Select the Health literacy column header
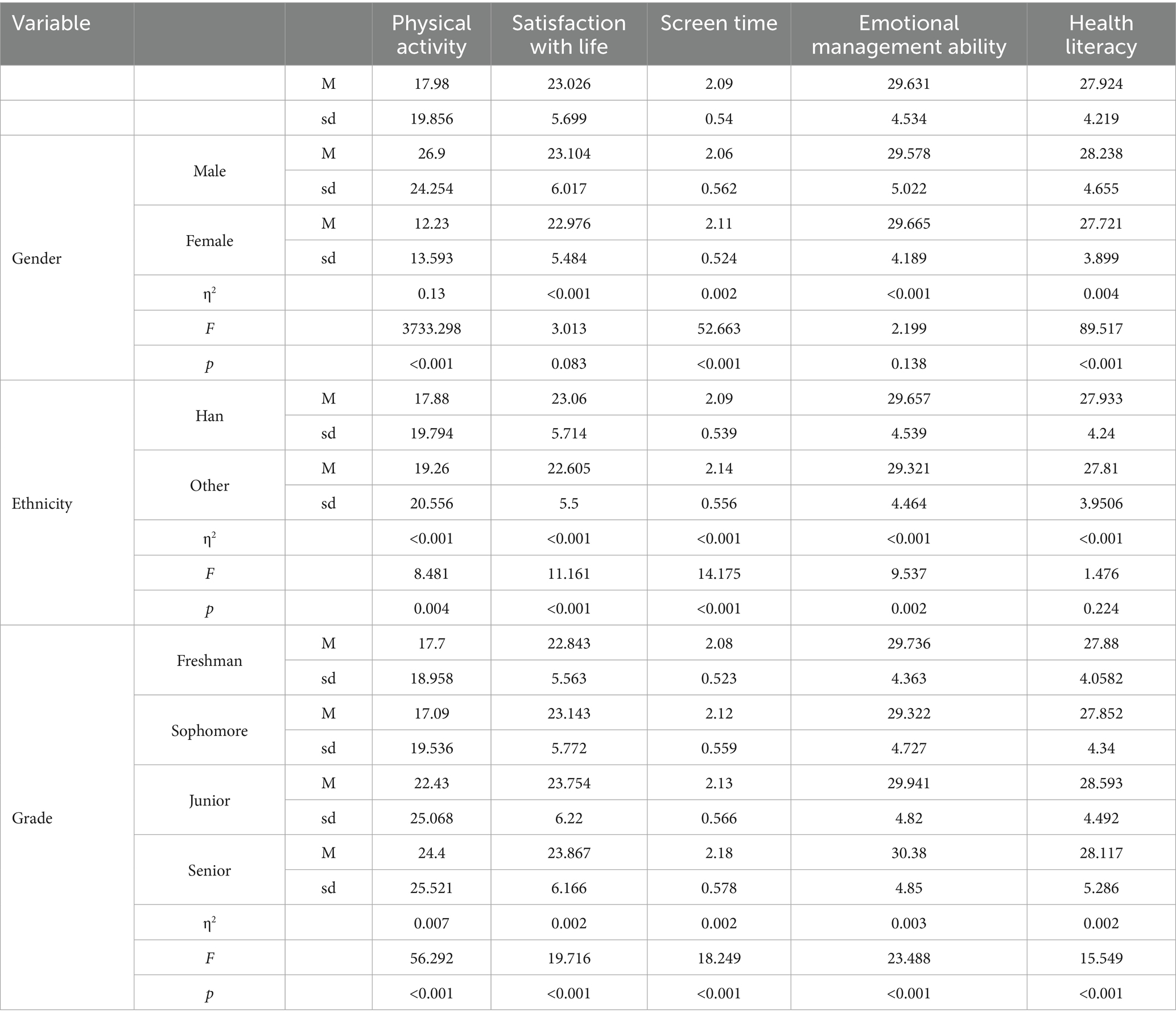The height and width of the screenshot is (1020, 1176). tap(1101, 35)
